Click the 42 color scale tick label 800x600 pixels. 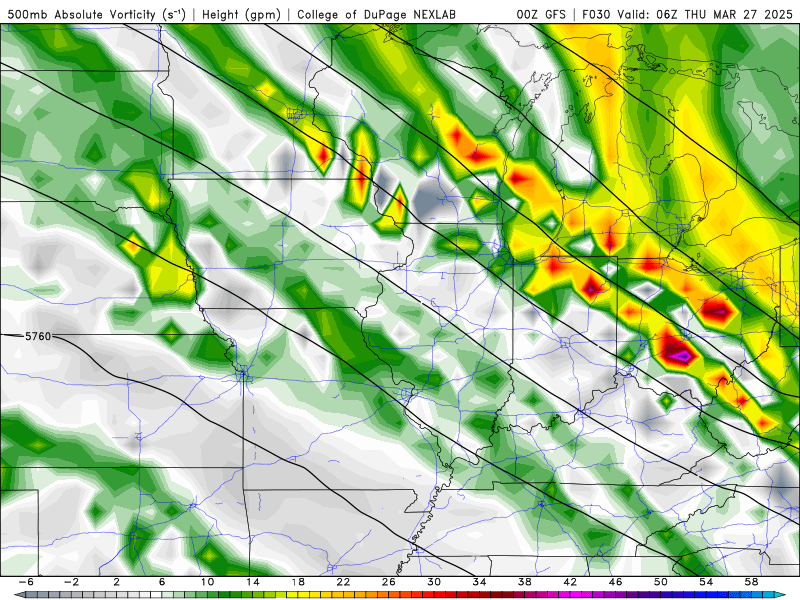tap(570, 582)
